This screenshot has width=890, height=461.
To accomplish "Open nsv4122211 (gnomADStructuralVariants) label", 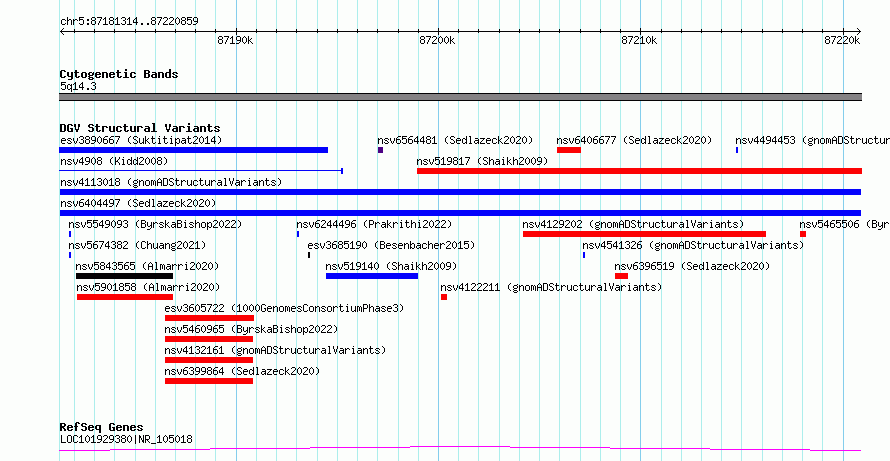I will [551, 287].
